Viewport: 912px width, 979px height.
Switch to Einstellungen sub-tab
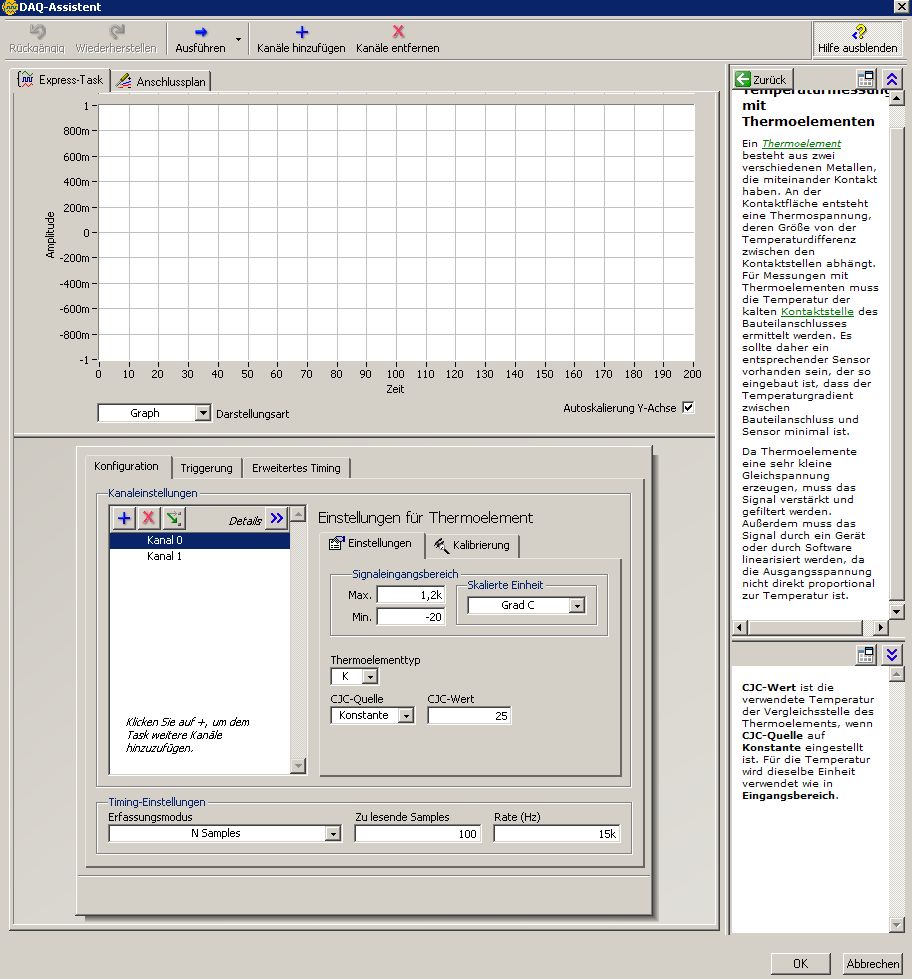point(371,544)
